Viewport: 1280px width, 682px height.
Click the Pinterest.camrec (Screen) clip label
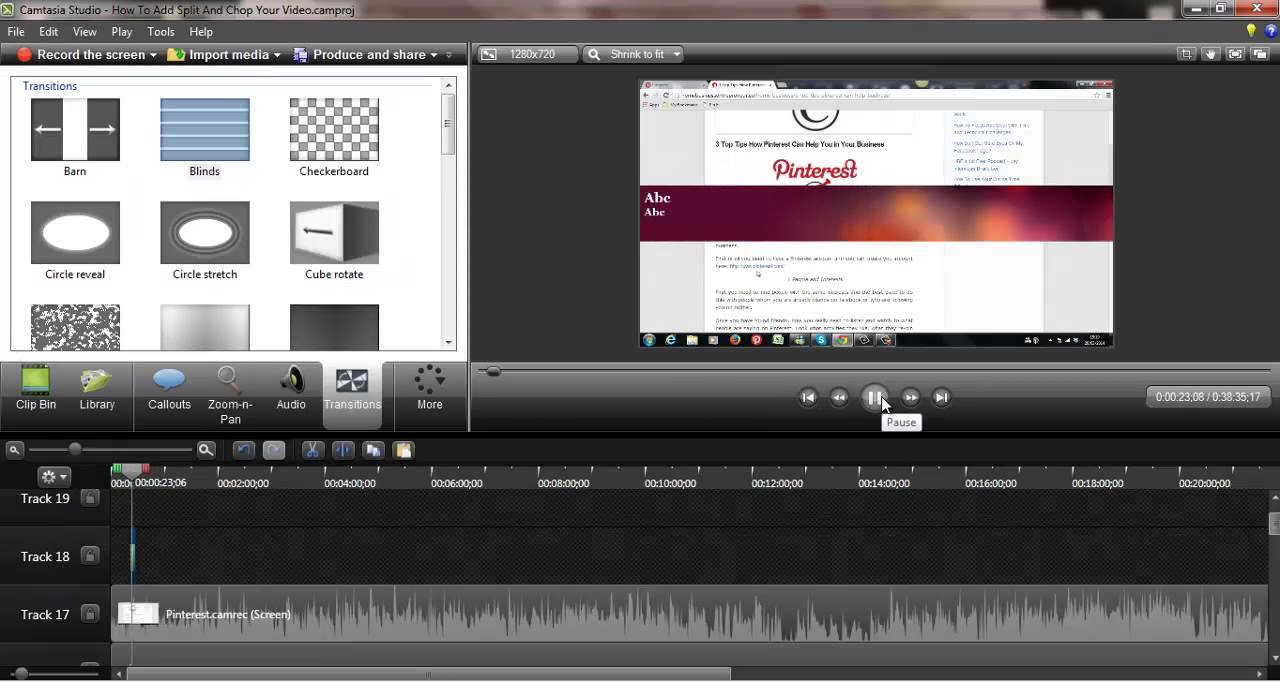[228, 615]
